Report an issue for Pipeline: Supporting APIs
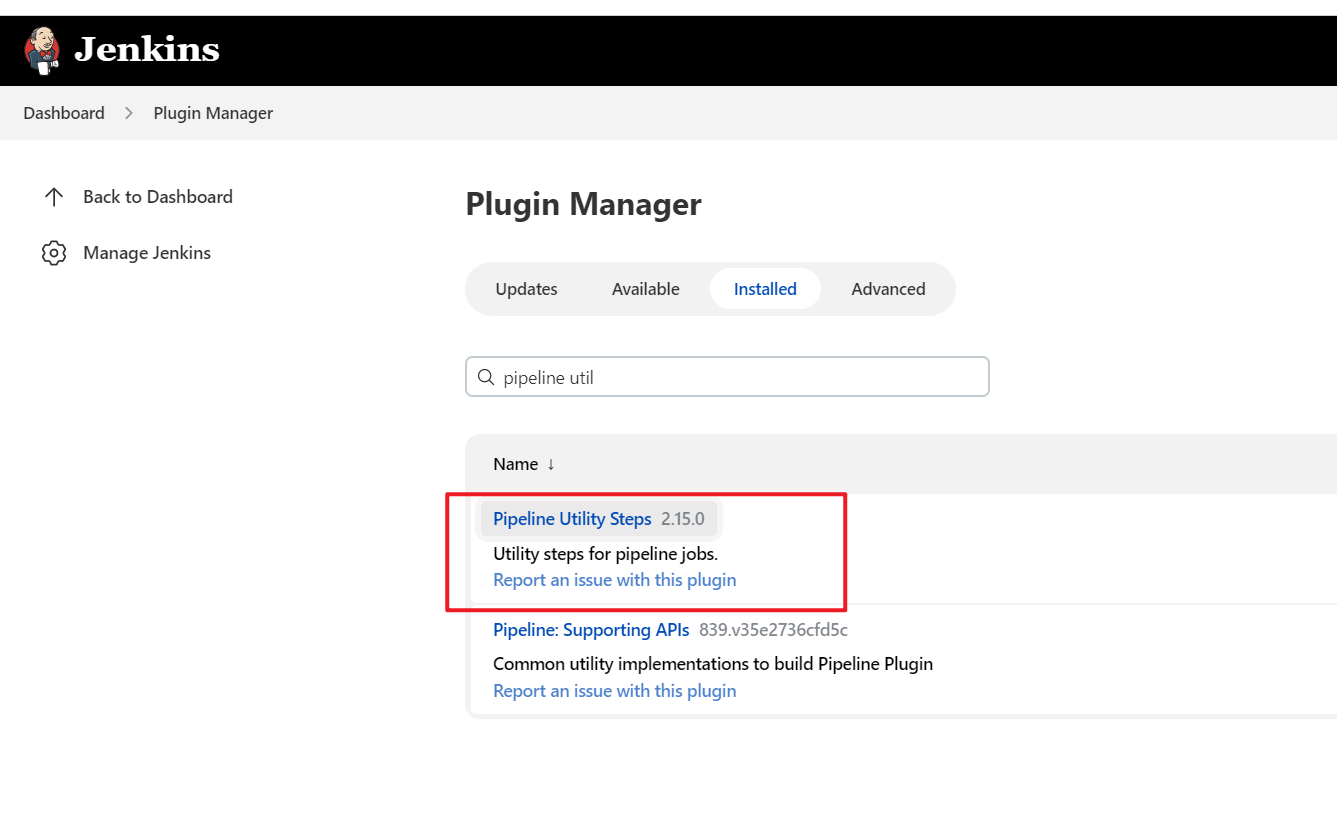1337x829 pixels. click(615, 691)
